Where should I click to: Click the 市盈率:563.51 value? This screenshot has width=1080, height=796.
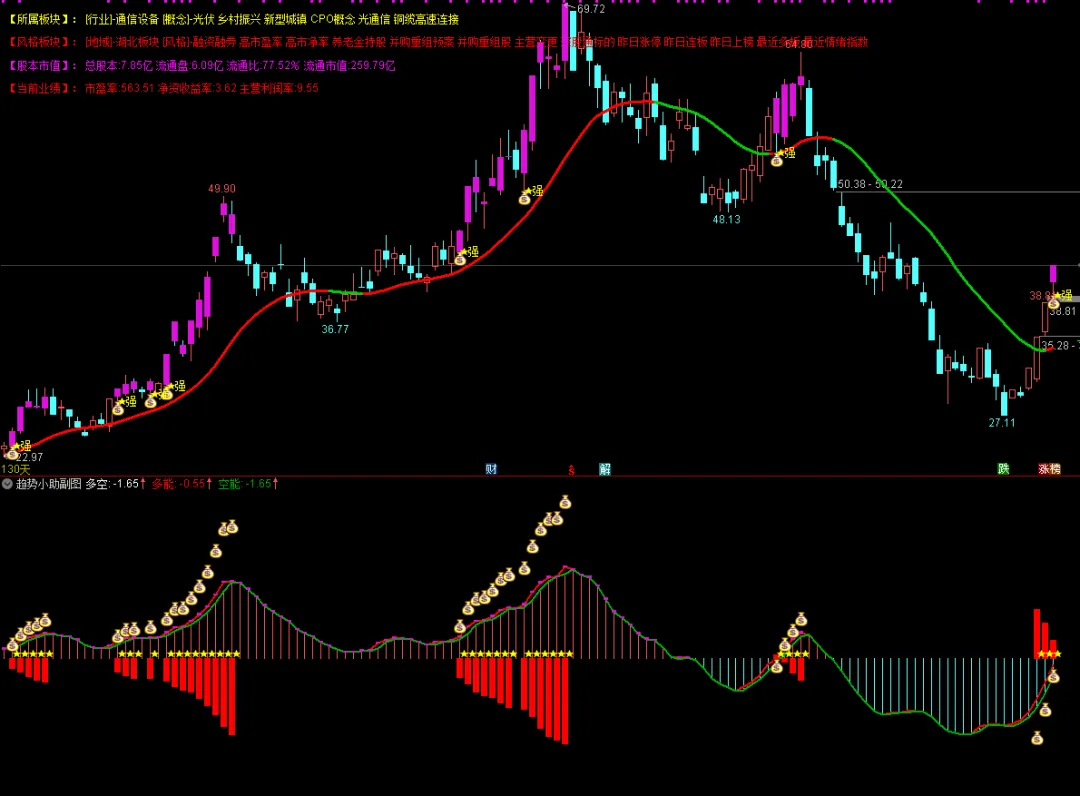click(119, 88)
